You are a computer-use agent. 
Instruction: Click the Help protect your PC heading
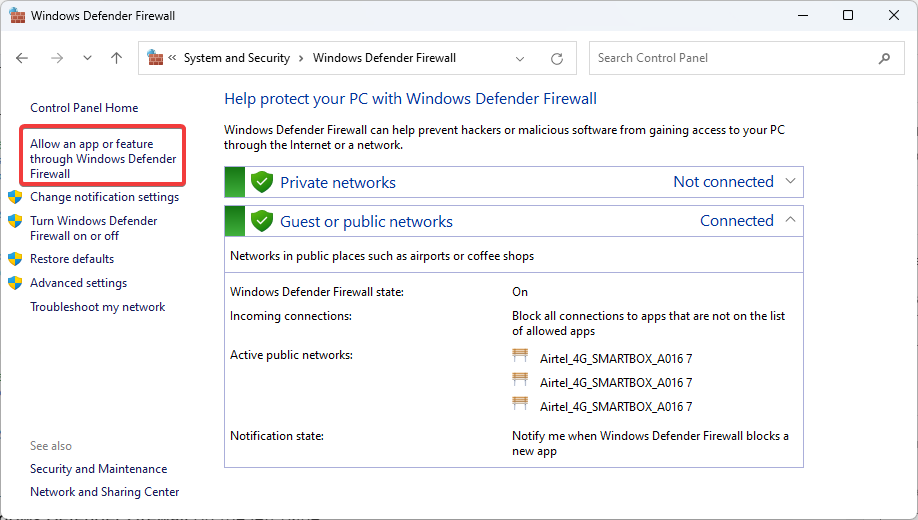(x=410, y=99)
